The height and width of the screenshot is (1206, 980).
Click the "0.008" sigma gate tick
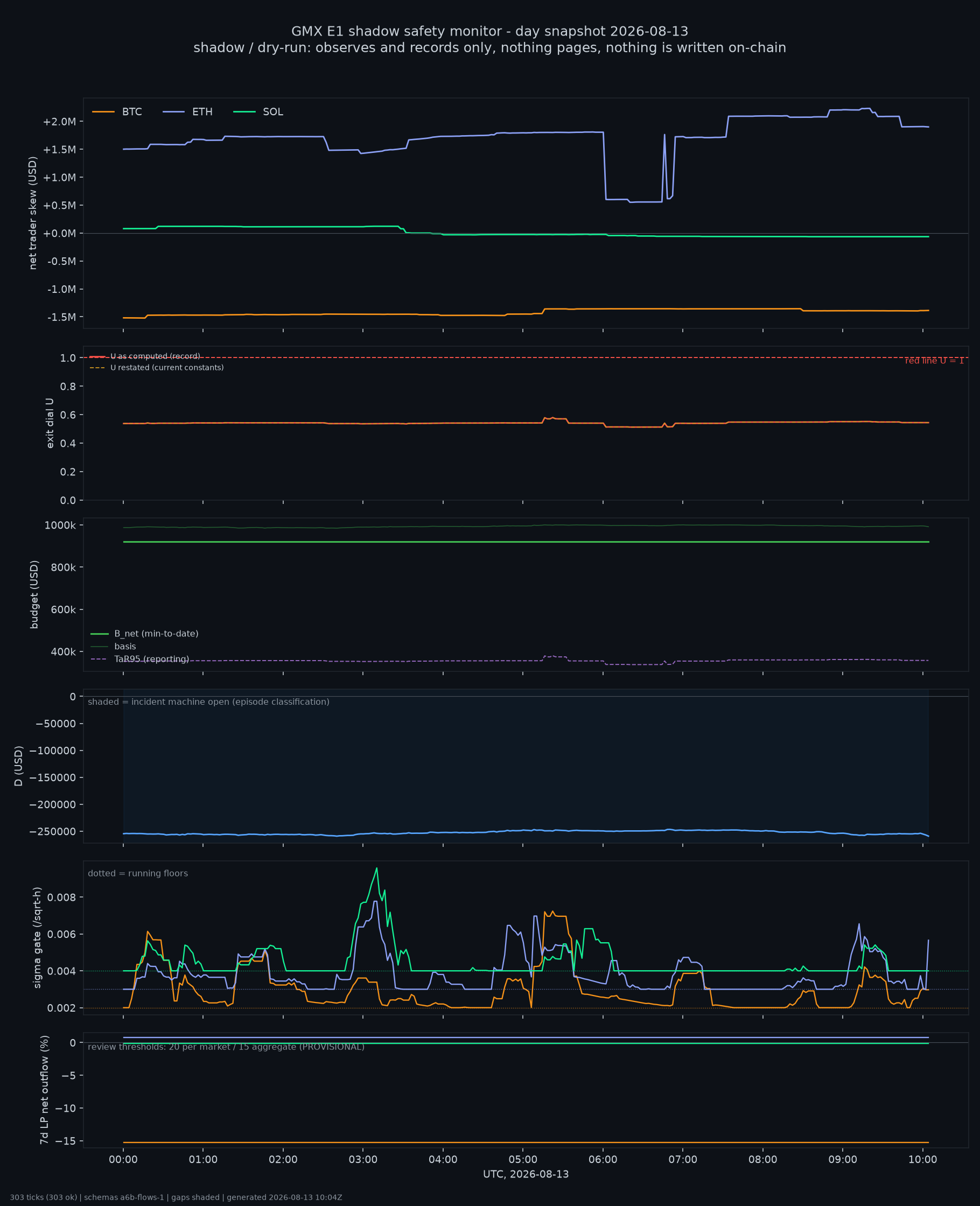pos(60,898)
